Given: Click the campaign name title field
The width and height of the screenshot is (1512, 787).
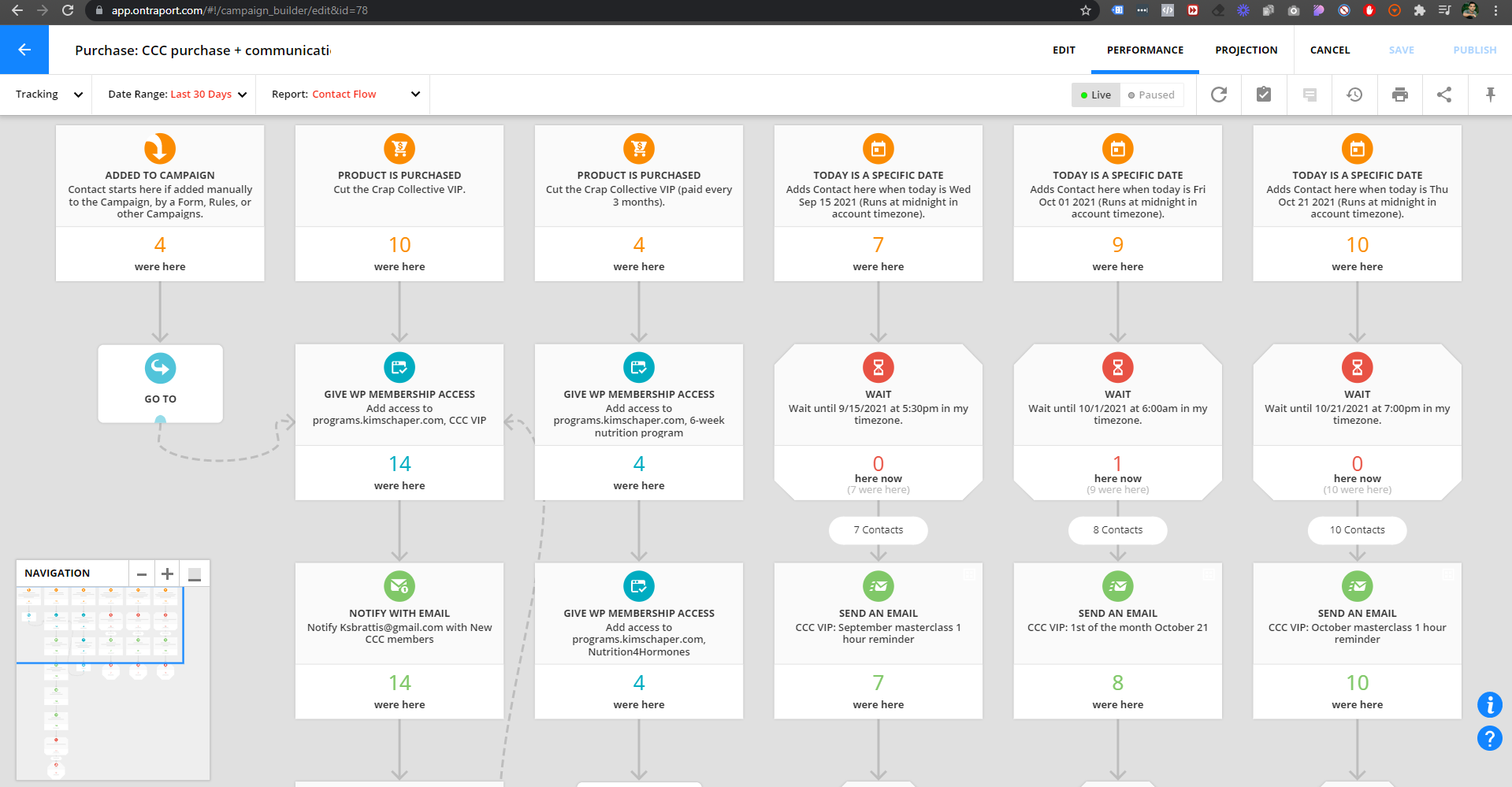Looking at the screenshot, I should [202, 50].
